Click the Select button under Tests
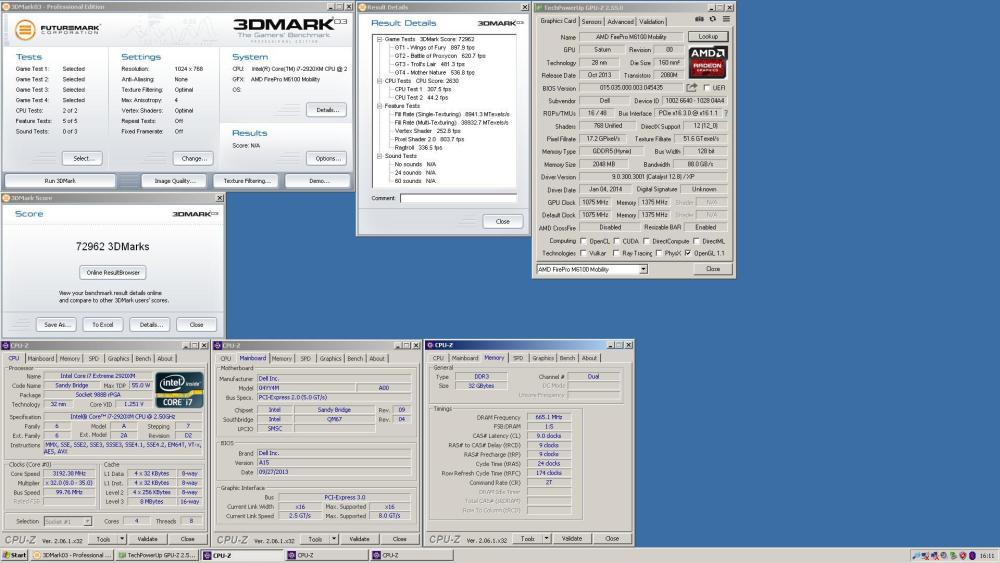Viewport: 1000px width, 563px height. (x=82, y=158)
